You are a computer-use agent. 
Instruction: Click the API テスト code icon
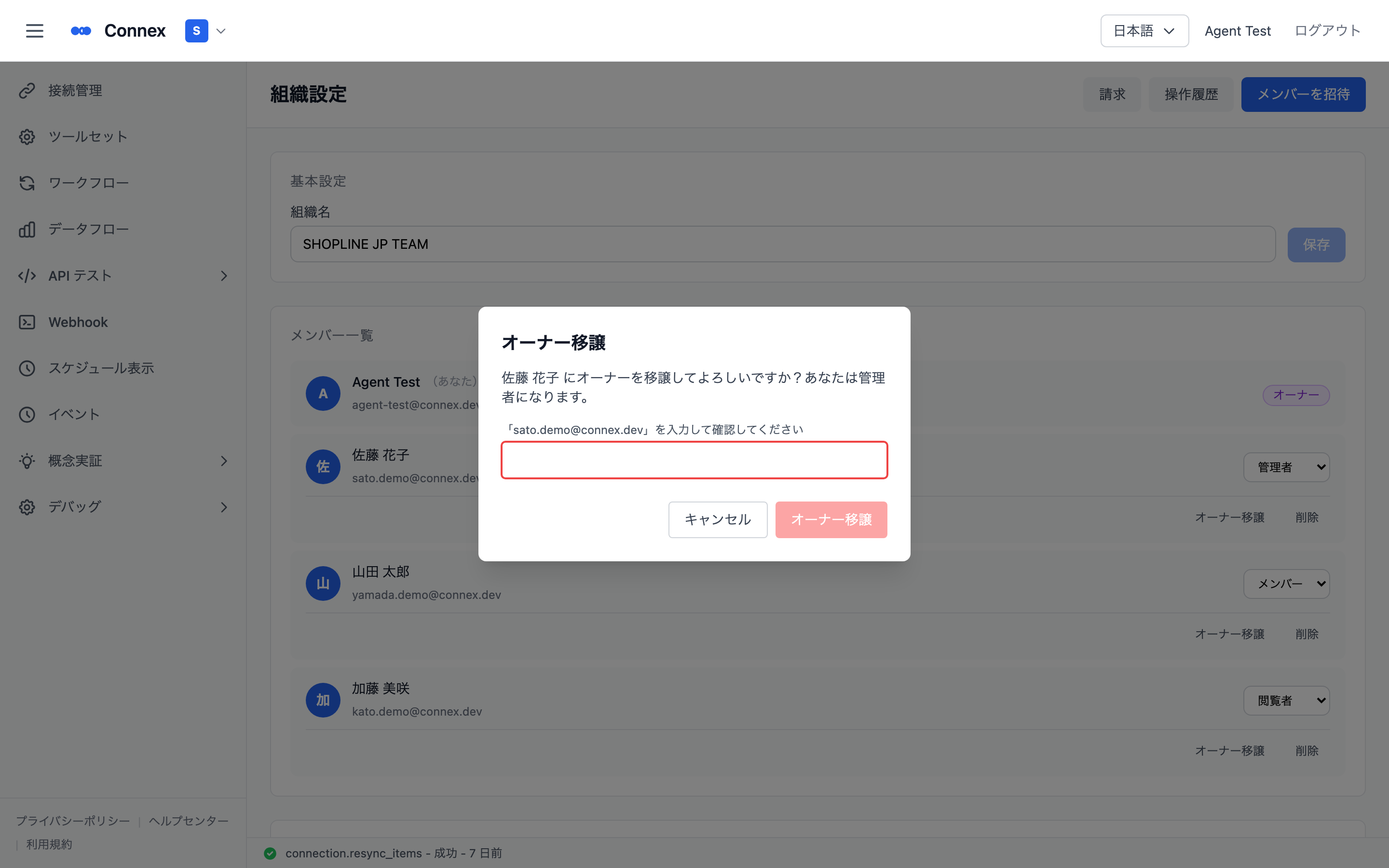tap(27, 276)
